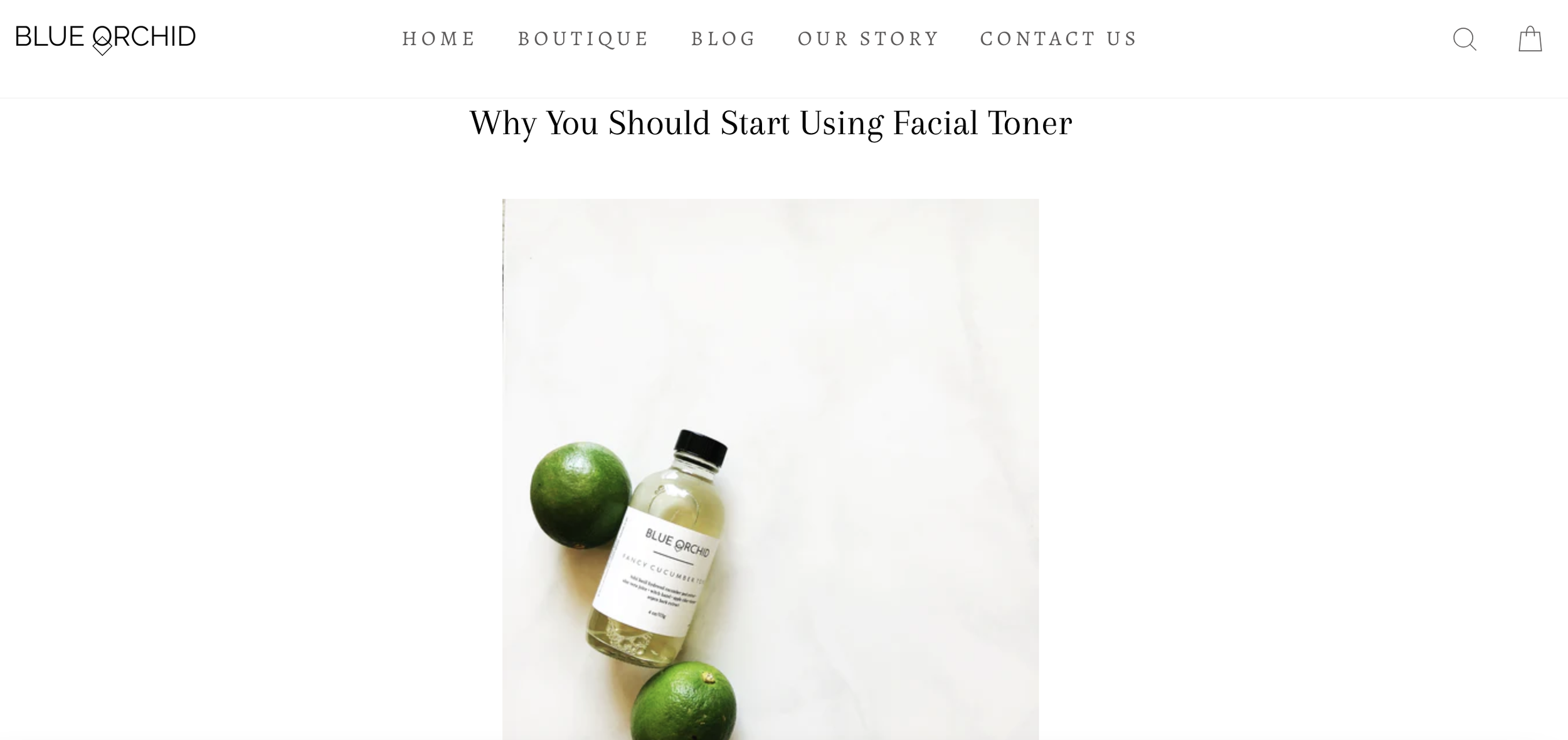Screen dimensions: 1568x740
Task: Open the Our Story page link
Action: point(869,39)
